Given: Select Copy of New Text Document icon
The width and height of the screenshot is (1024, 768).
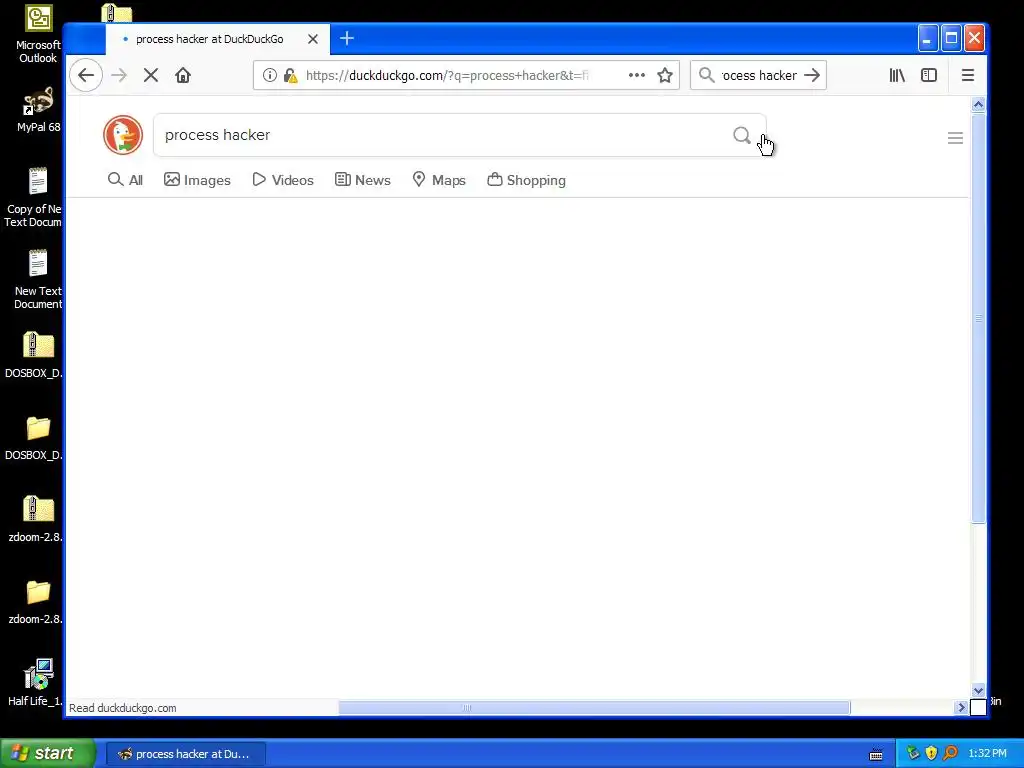Looking at the screenshot, I should click(x=33, y=197).
